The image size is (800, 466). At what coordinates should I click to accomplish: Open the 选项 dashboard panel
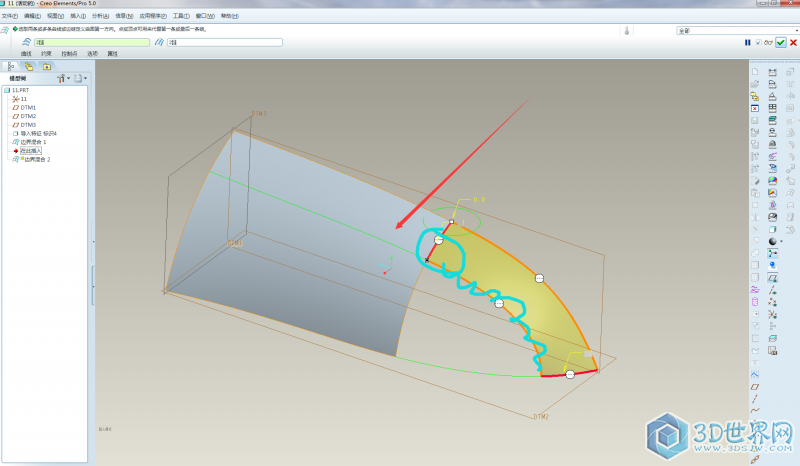pyautogui.click(x=92, y=54)
